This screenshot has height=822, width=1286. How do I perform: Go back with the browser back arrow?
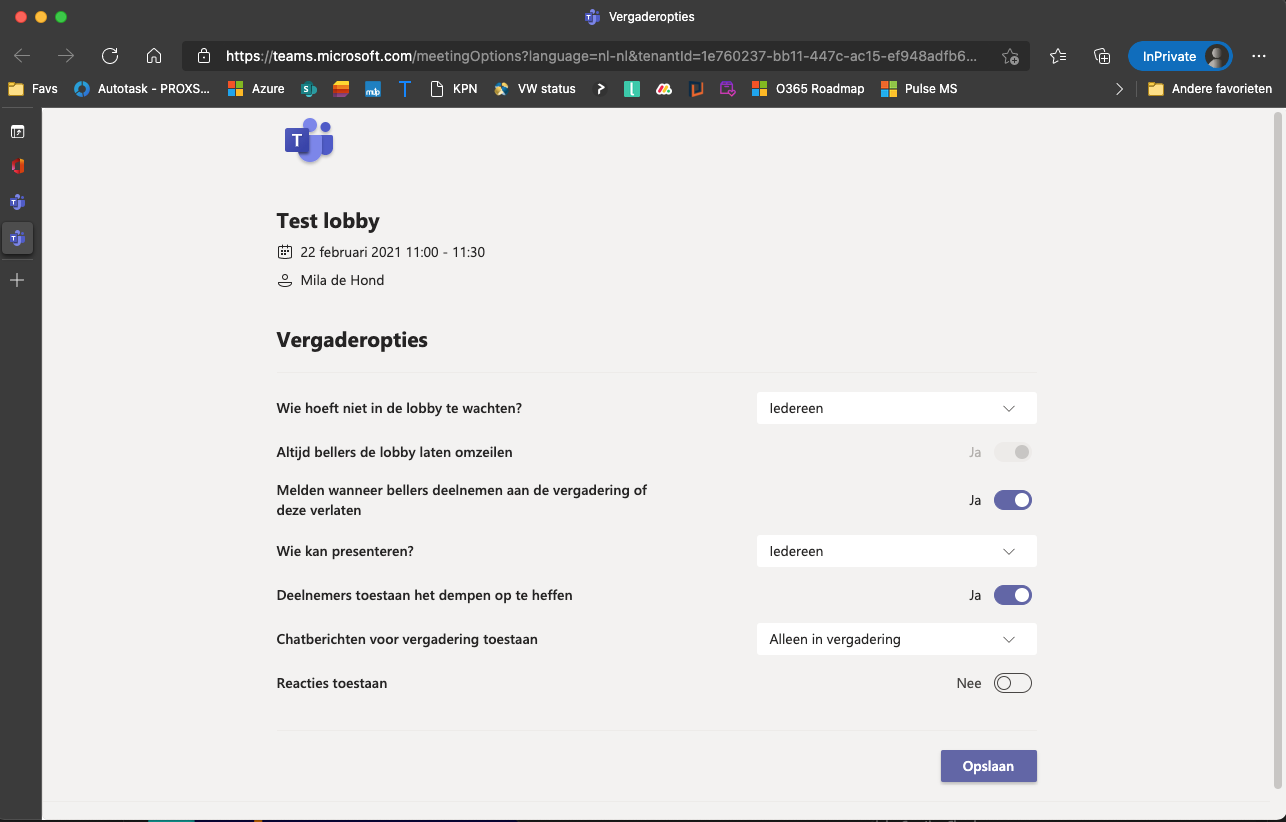point(22,56)
